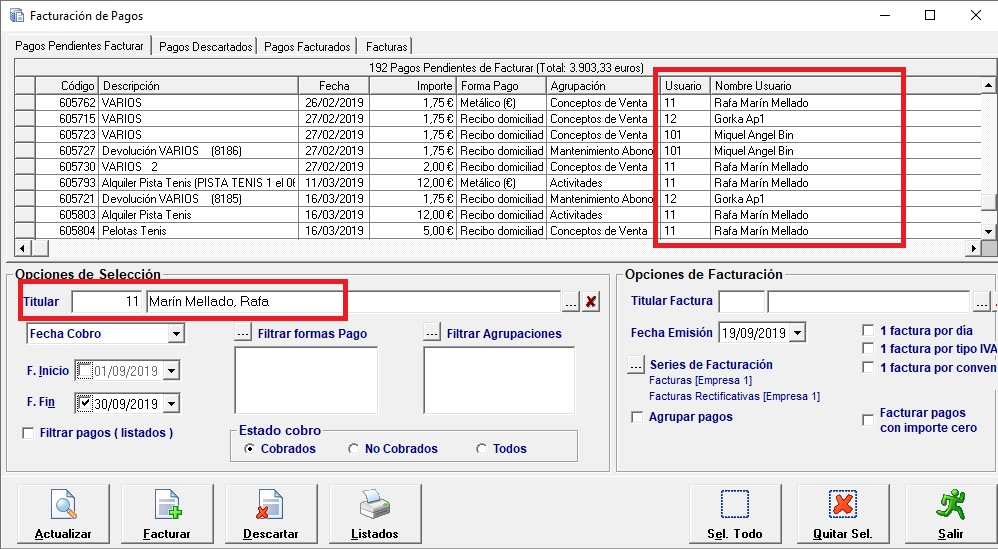Open Titular lookup ellipsis button

[x=570, y=302]
